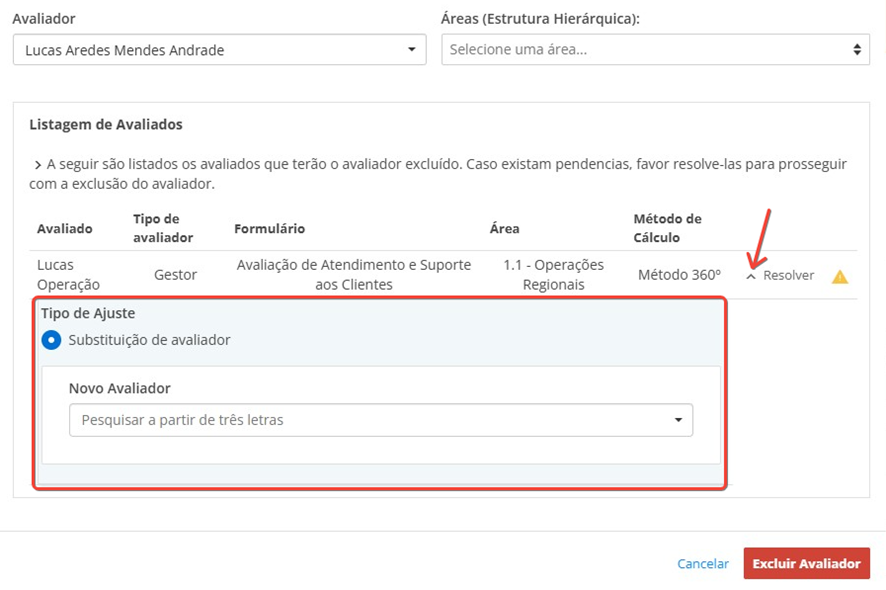This screenshot has width=886, height=590.
Task: Click the 'Tipo de avaliador' column header
Action: click(163, 228)
